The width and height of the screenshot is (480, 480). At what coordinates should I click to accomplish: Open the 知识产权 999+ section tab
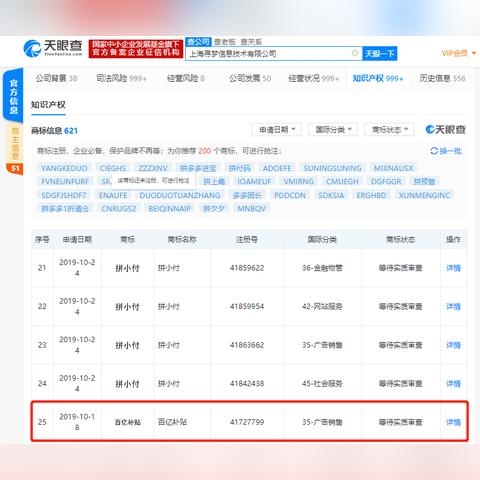[378, 78]
